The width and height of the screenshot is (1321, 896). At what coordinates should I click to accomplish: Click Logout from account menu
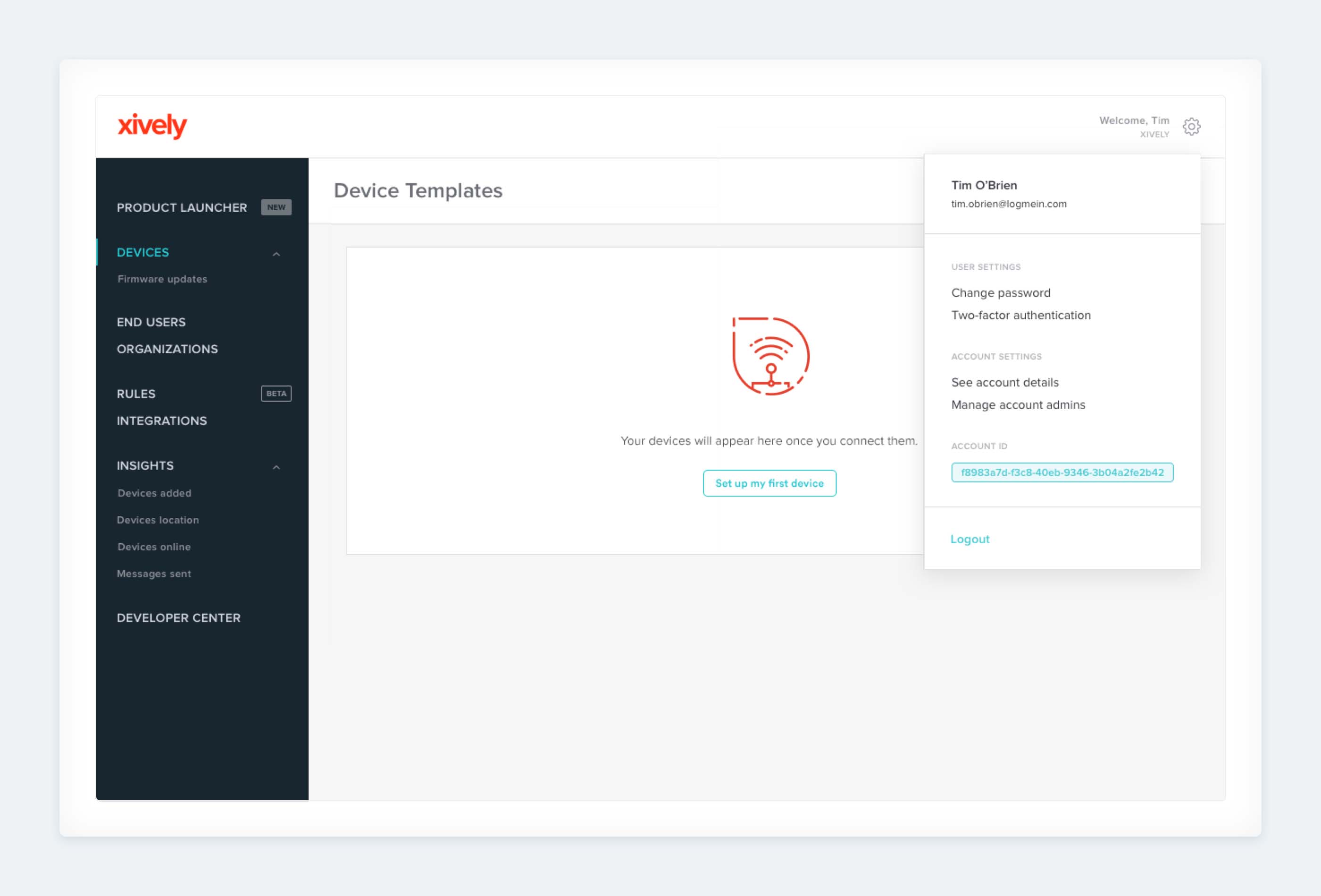coord(969,539)
